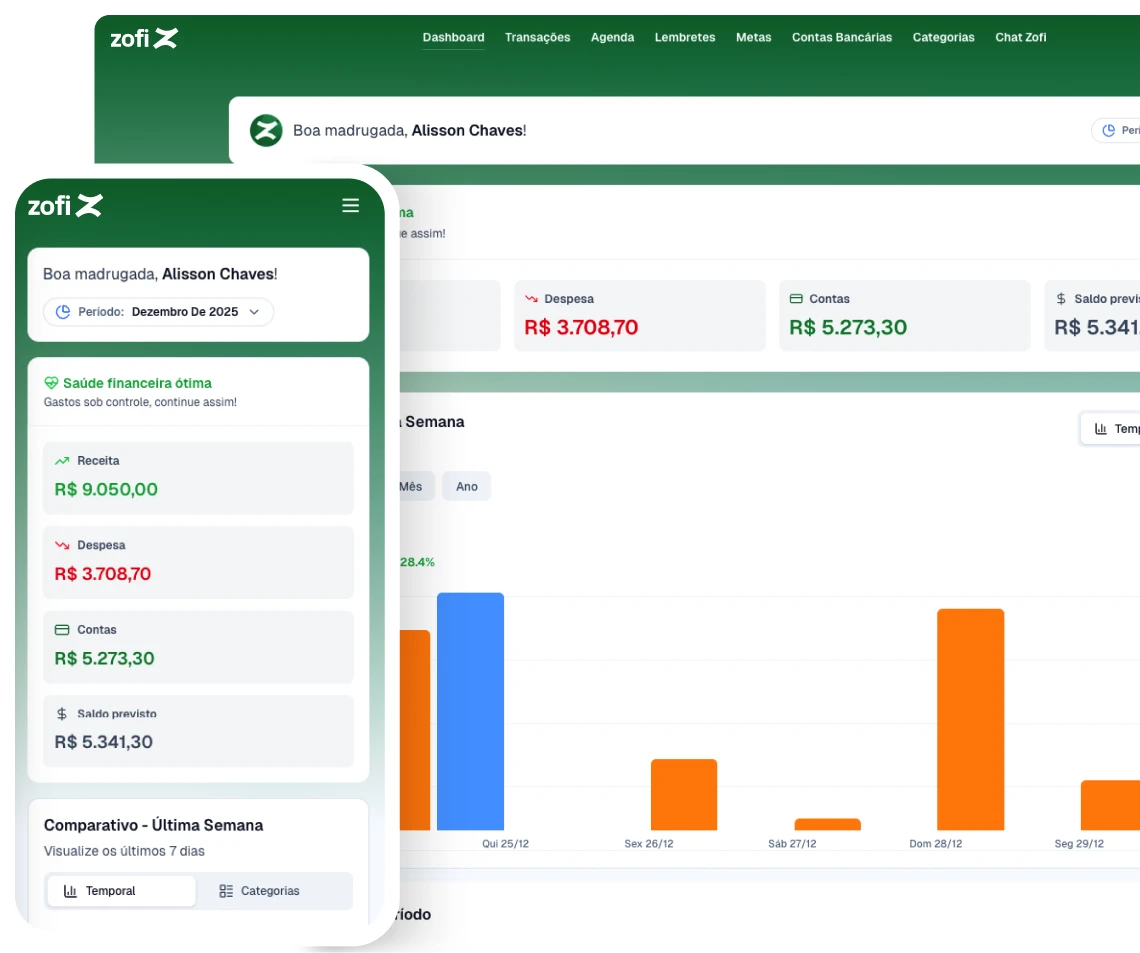Open the Transações menu item
The height and width of the screenshot is (953, 1140).
(537, 38)
